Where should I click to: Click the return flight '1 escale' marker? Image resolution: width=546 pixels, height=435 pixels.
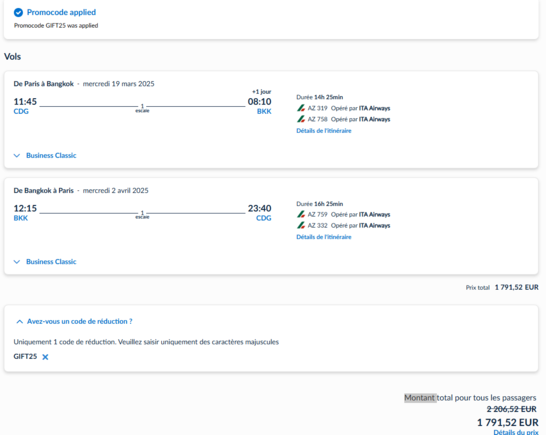pos(142,215)
